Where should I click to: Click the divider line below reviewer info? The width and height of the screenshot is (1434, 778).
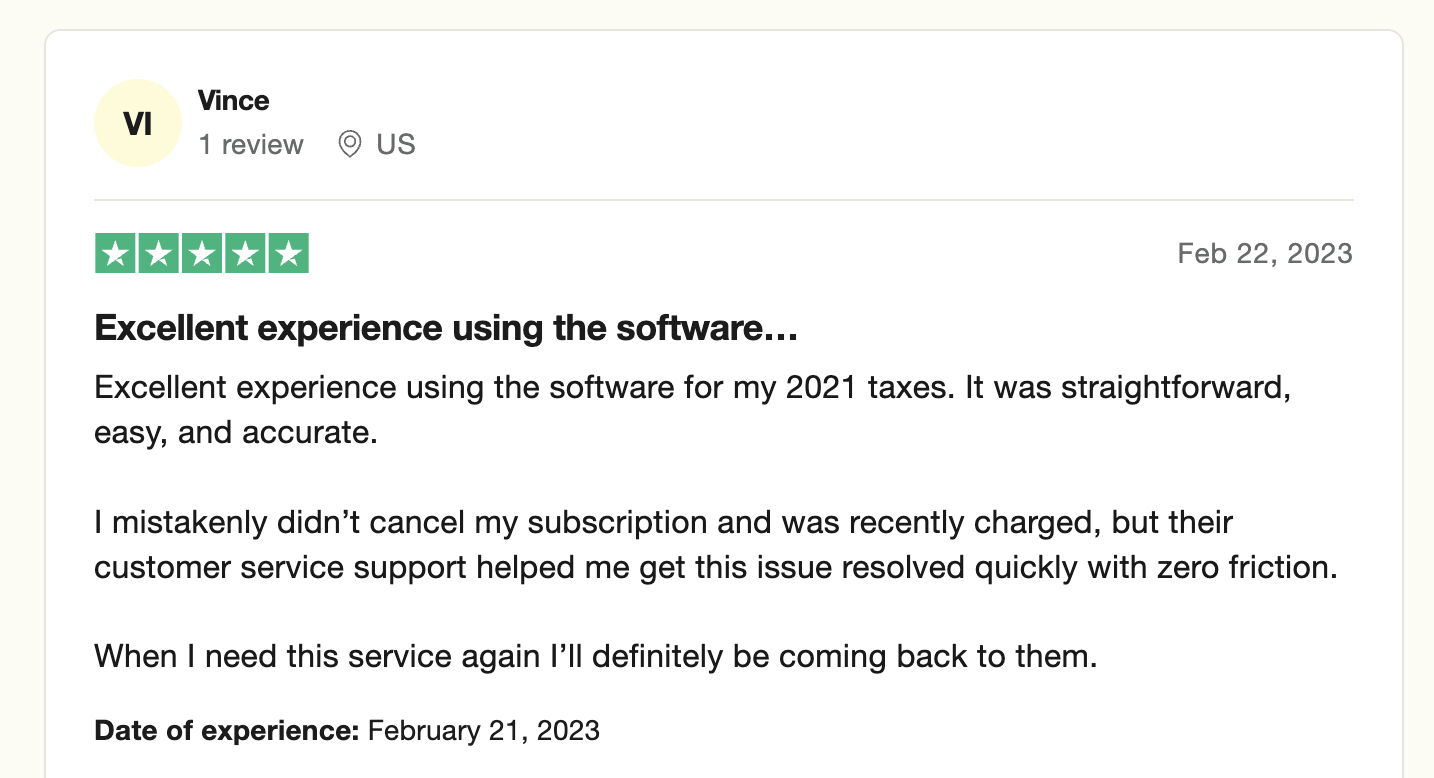tap(723, 200)
